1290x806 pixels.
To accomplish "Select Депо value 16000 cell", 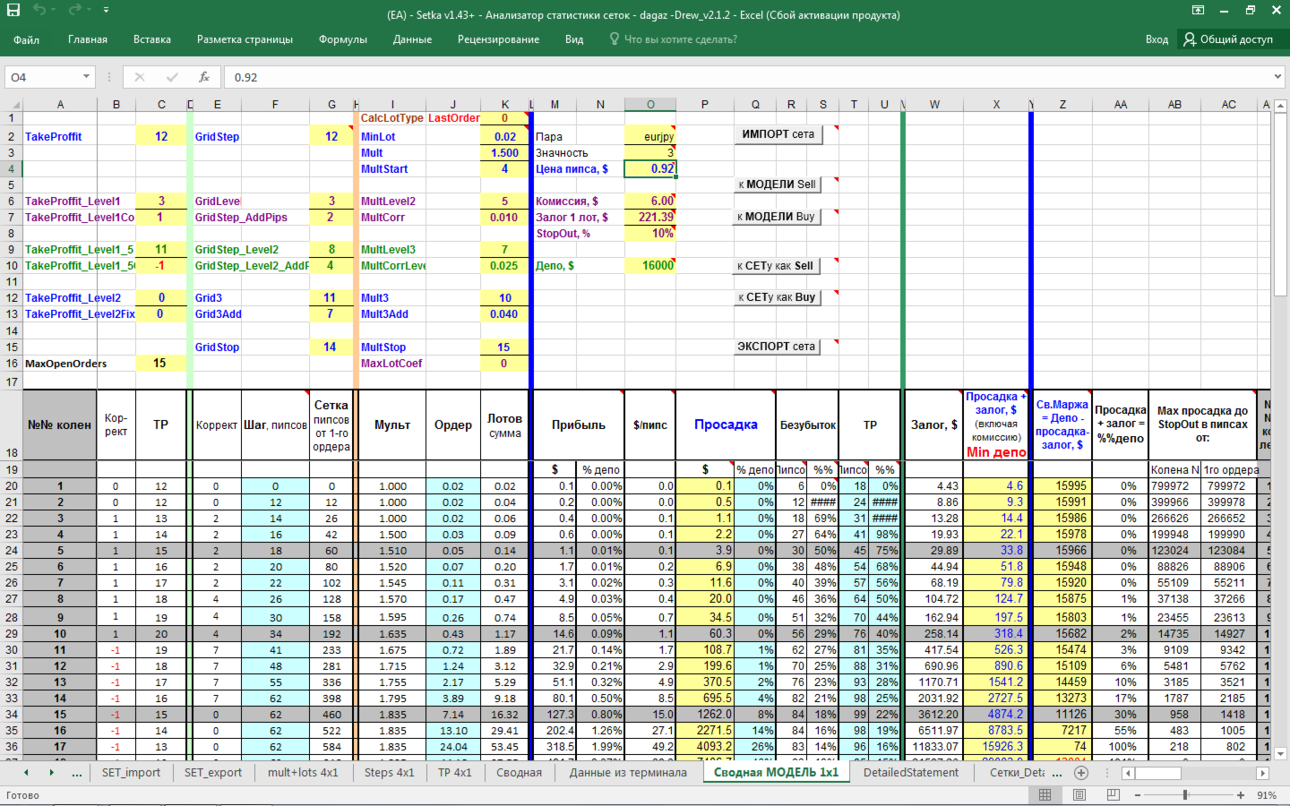I will point(650,266).
